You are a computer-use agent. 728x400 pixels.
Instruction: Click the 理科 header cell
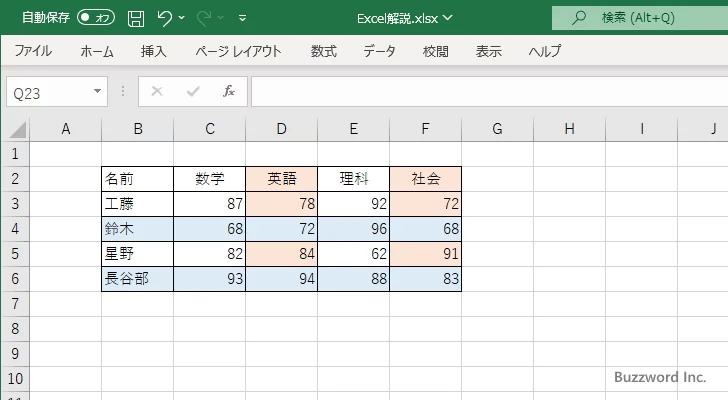coord(353,179)
